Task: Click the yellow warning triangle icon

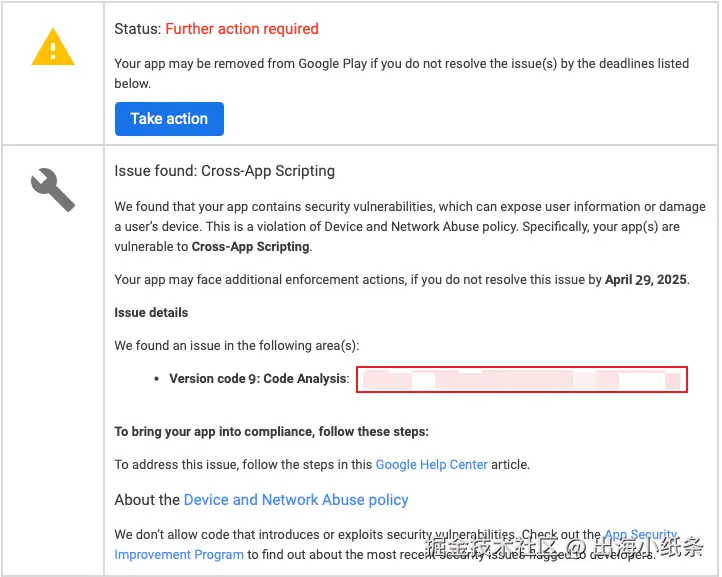Action: click(x=52, y=47)
